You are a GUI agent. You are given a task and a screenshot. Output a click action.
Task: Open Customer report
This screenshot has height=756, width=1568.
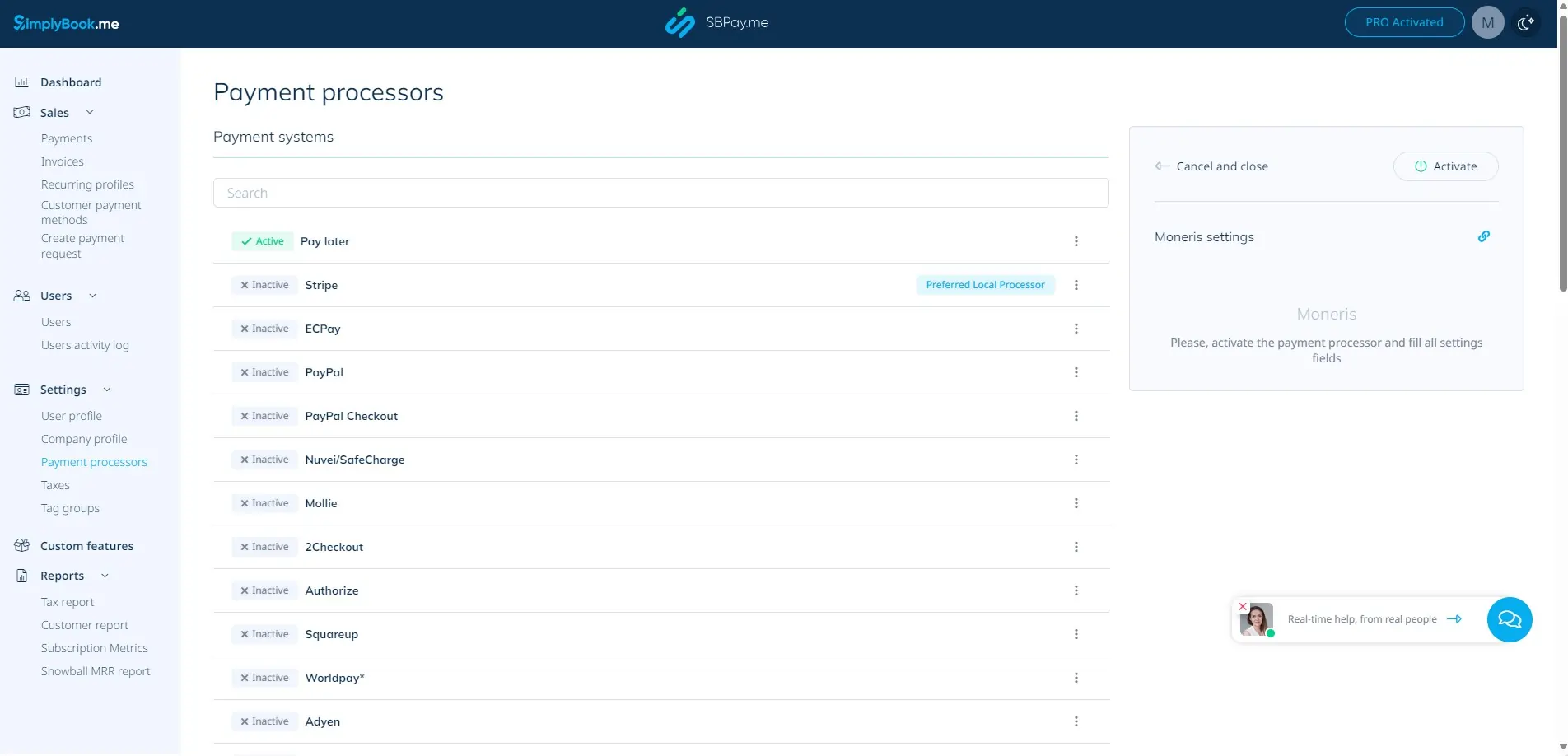(x=85, y=625)
